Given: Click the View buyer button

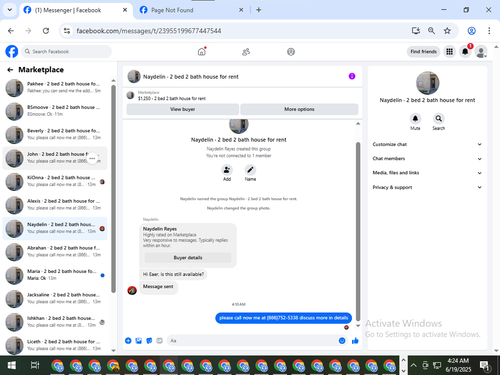Looking at the screenshot, I should 182,109.
